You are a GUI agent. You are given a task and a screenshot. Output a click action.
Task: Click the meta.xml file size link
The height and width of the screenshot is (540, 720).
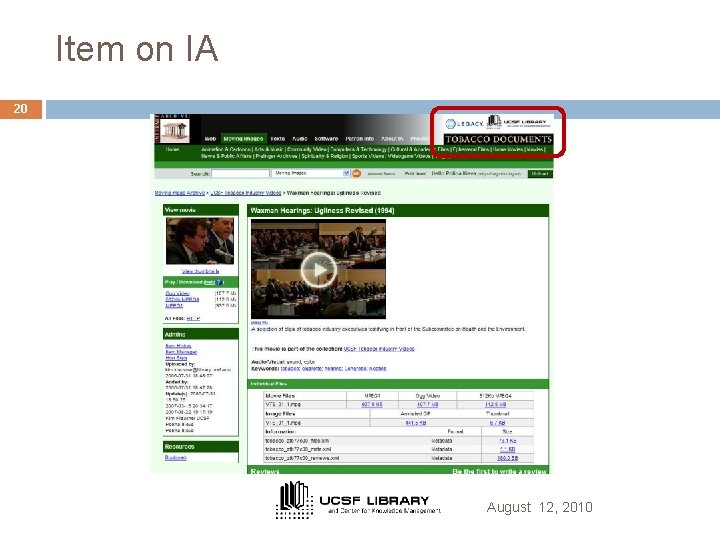[507, 450]
